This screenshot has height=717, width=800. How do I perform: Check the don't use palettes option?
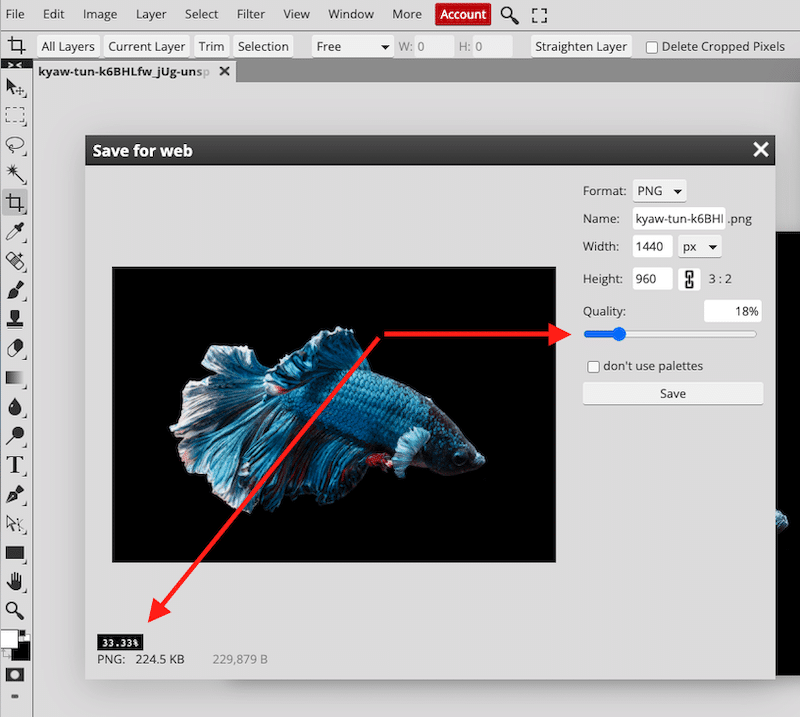coord(593,366)
